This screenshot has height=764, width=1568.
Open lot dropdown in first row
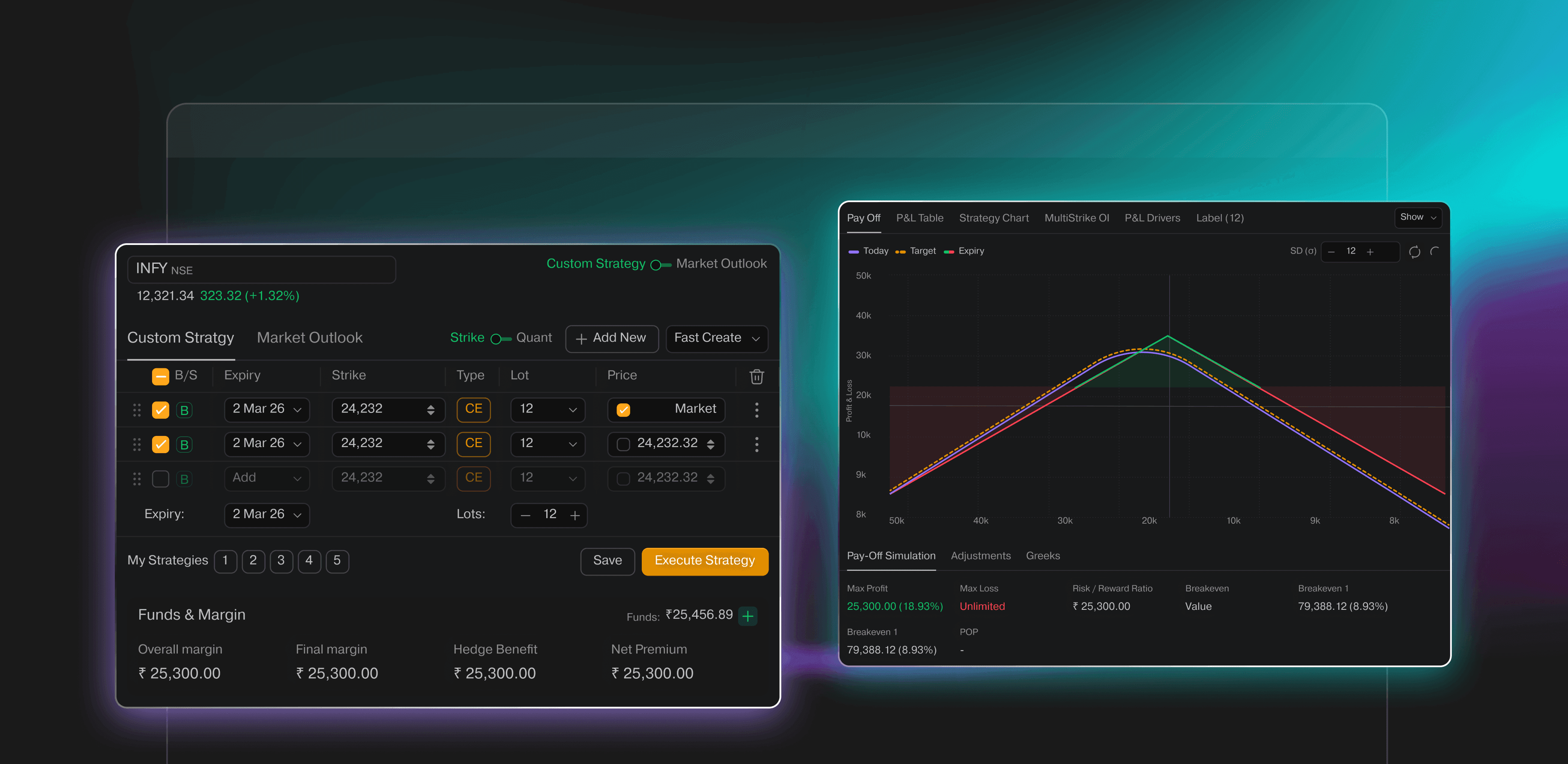pyautogui.click(x=547, y=409)
